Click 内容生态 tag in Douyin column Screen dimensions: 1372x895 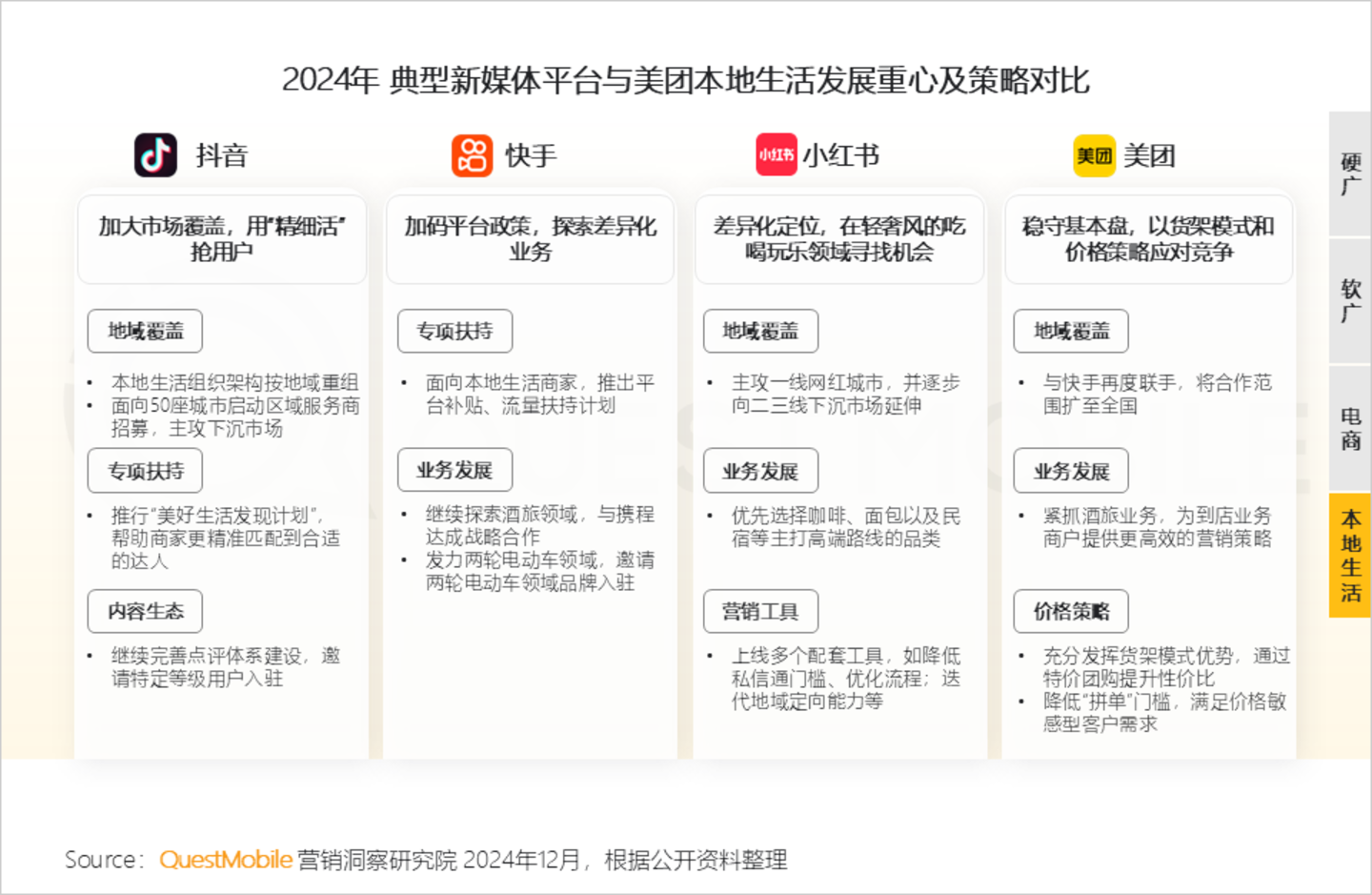coord(145,611)
